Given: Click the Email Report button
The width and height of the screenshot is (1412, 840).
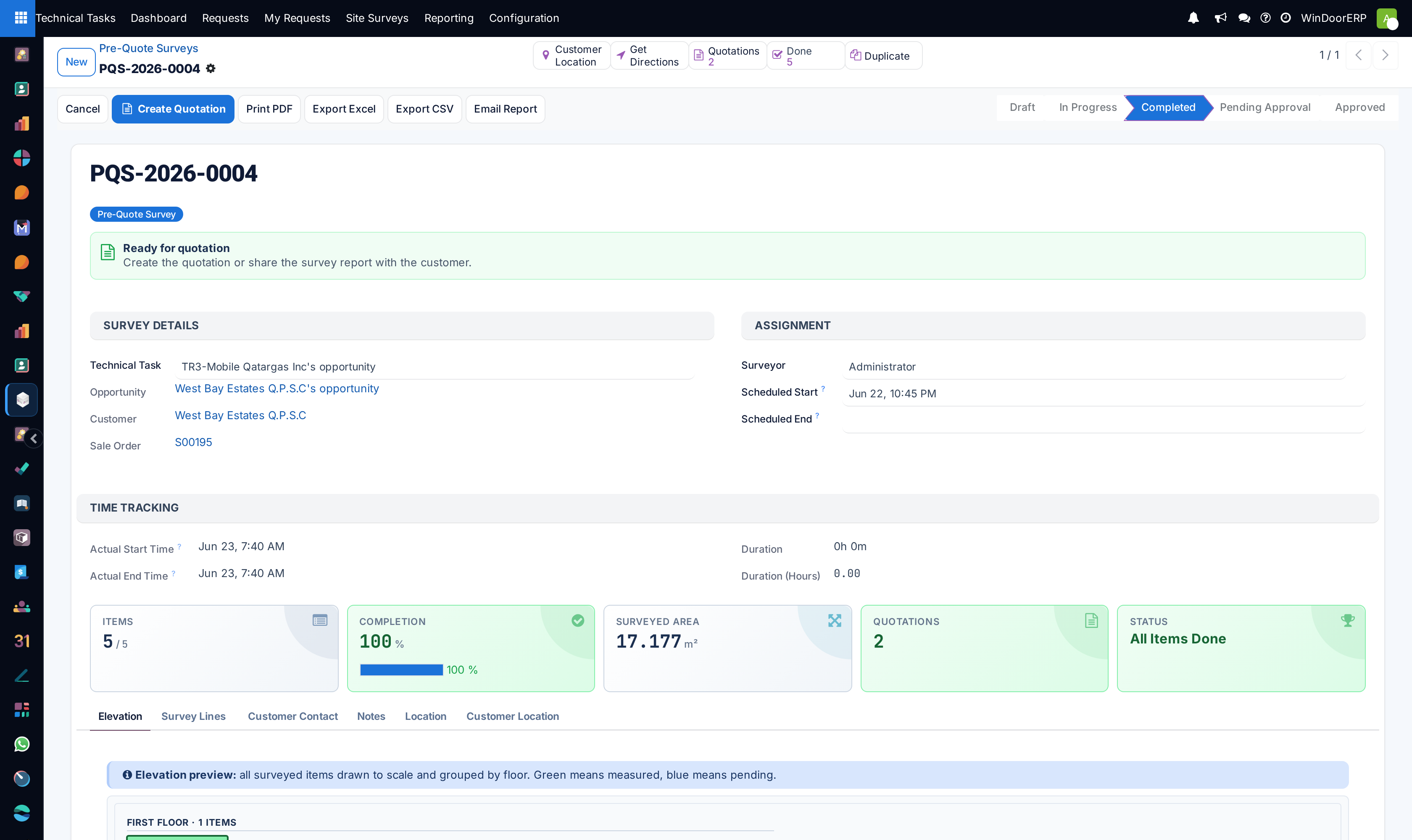Looking at the screenshot, I should tap(505, 109).
